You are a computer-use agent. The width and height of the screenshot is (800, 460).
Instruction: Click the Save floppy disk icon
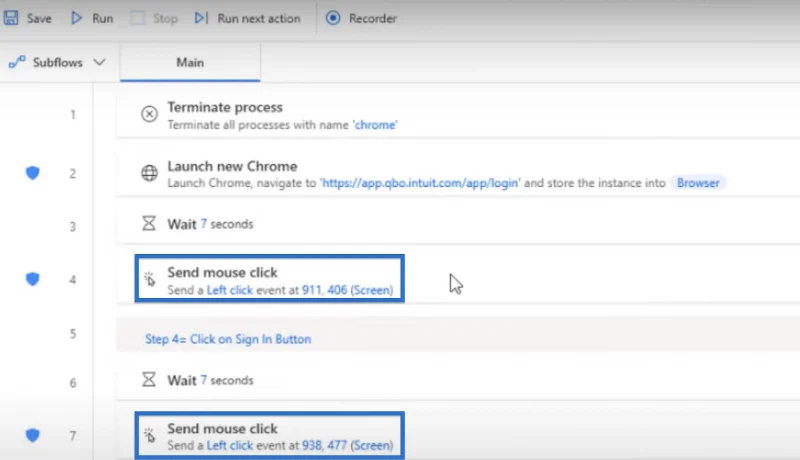tap(11, 18)
